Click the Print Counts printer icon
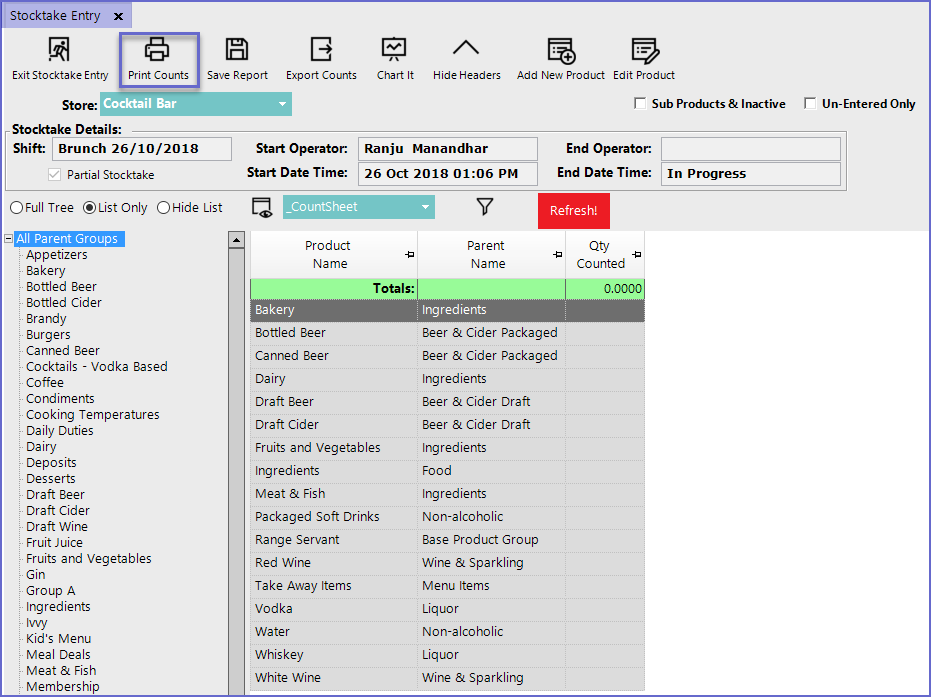 tap(158, 50)
